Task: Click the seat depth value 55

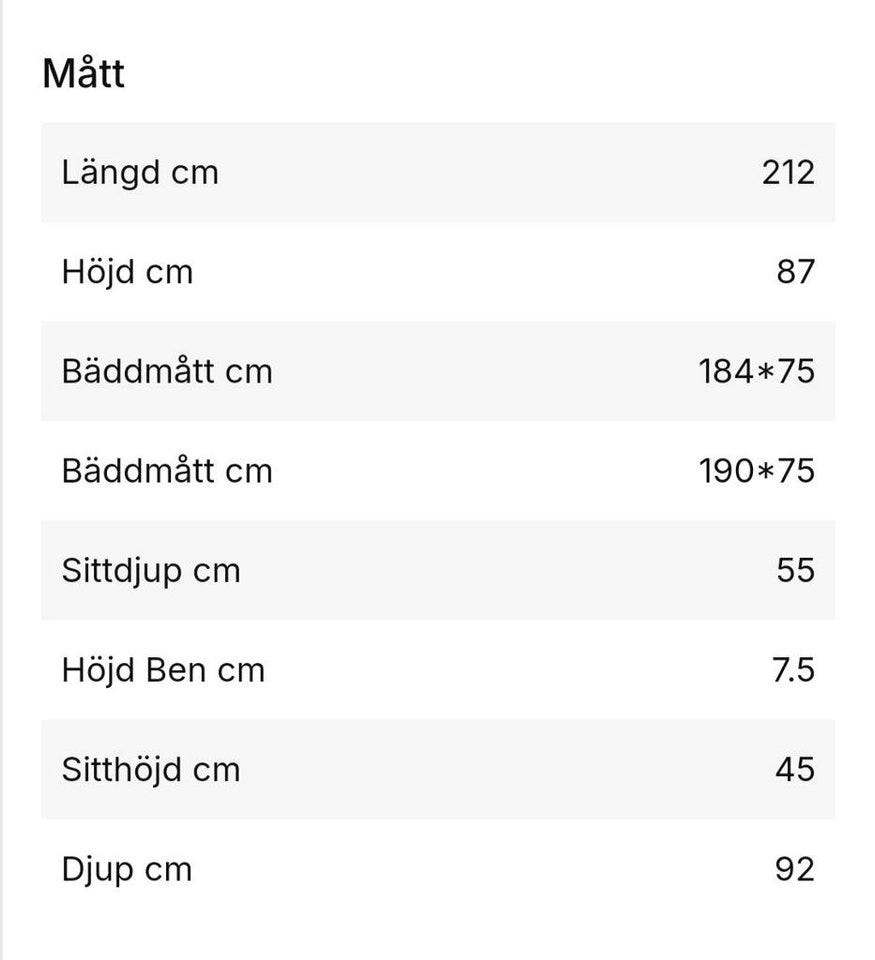Action: point(795,571)
